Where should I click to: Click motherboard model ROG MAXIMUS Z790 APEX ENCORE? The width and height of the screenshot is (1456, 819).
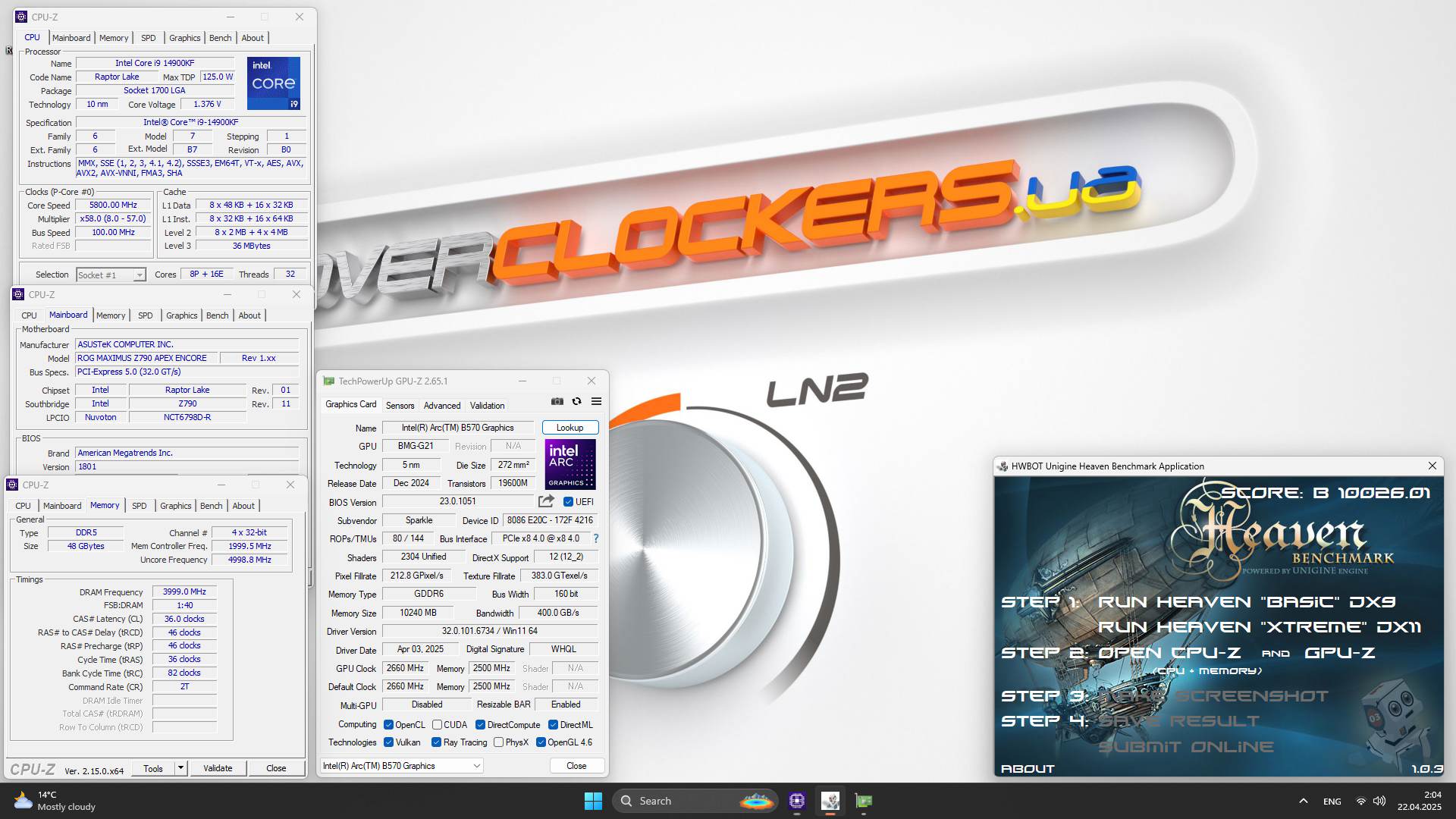click(x=147, y=358)
